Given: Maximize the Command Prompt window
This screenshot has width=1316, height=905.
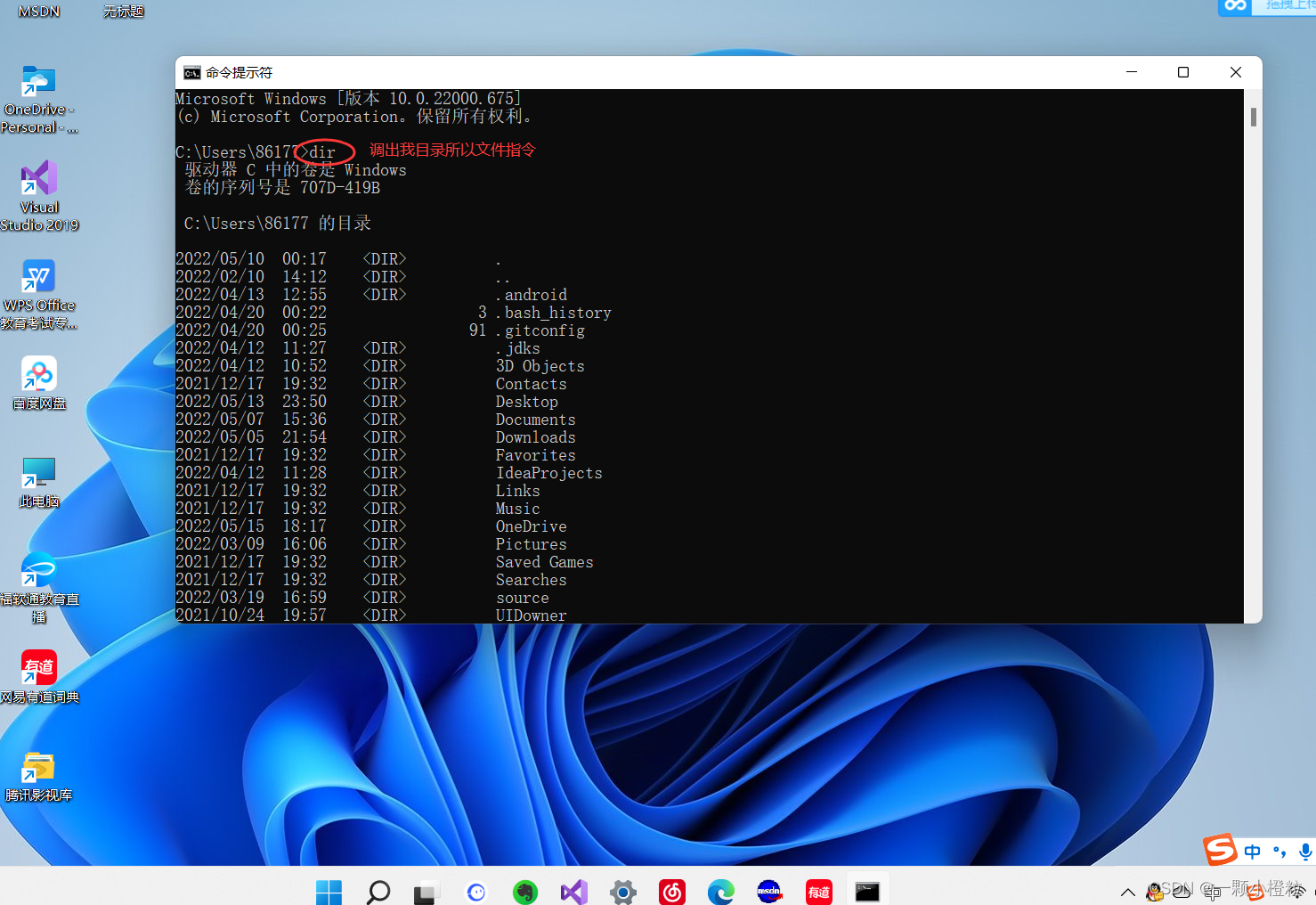Looking at the screenshot, I should [x=1183, y=72].
